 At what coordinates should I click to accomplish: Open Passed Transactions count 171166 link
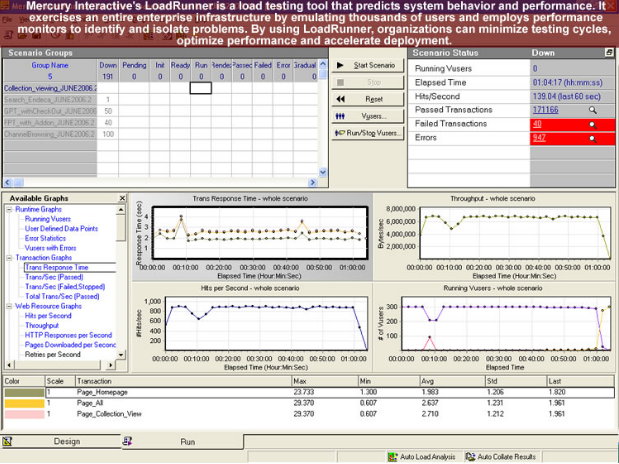(545, 110)
